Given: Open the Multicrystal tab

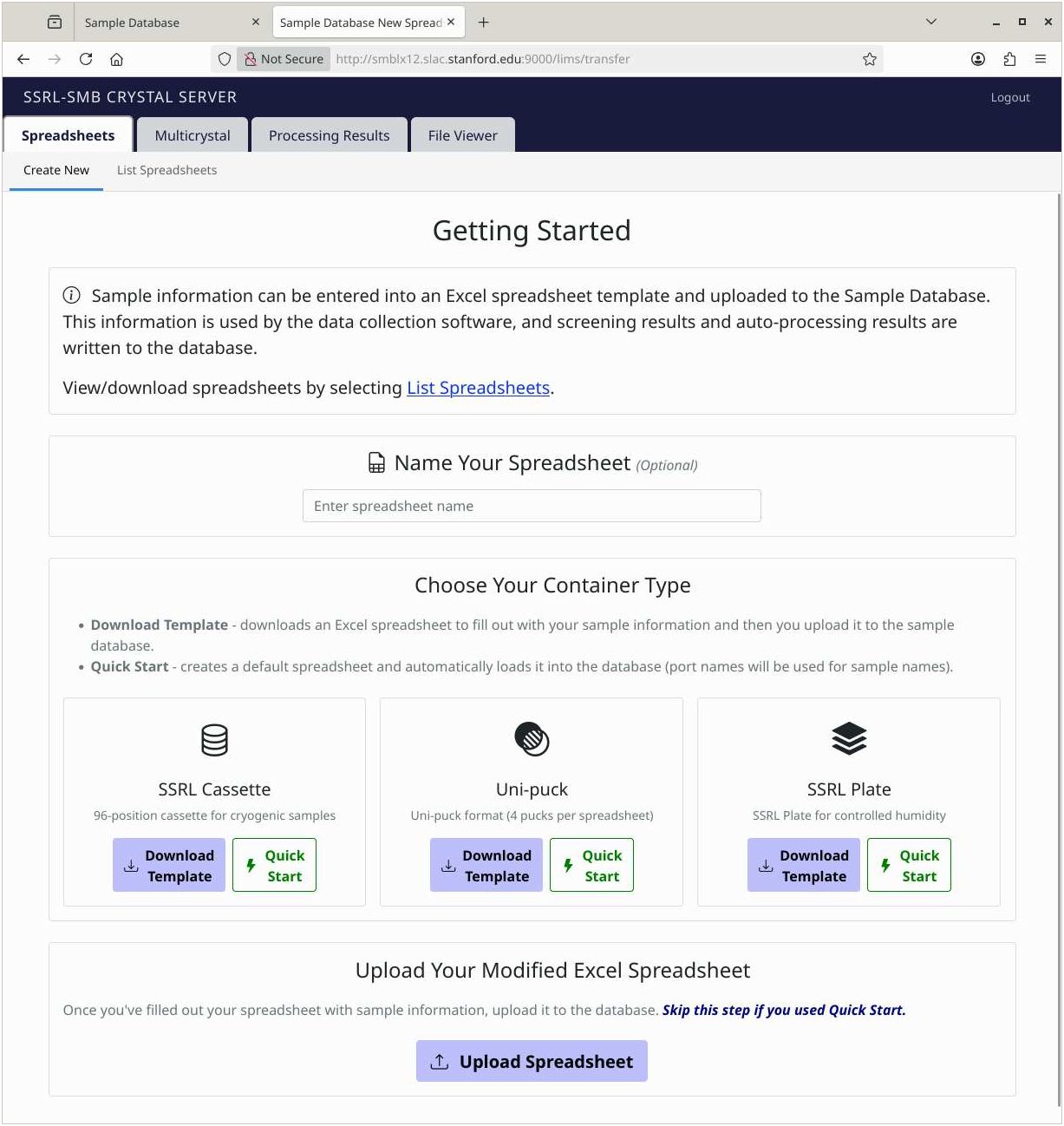Looking at the screenshot, I should point(193,135).
